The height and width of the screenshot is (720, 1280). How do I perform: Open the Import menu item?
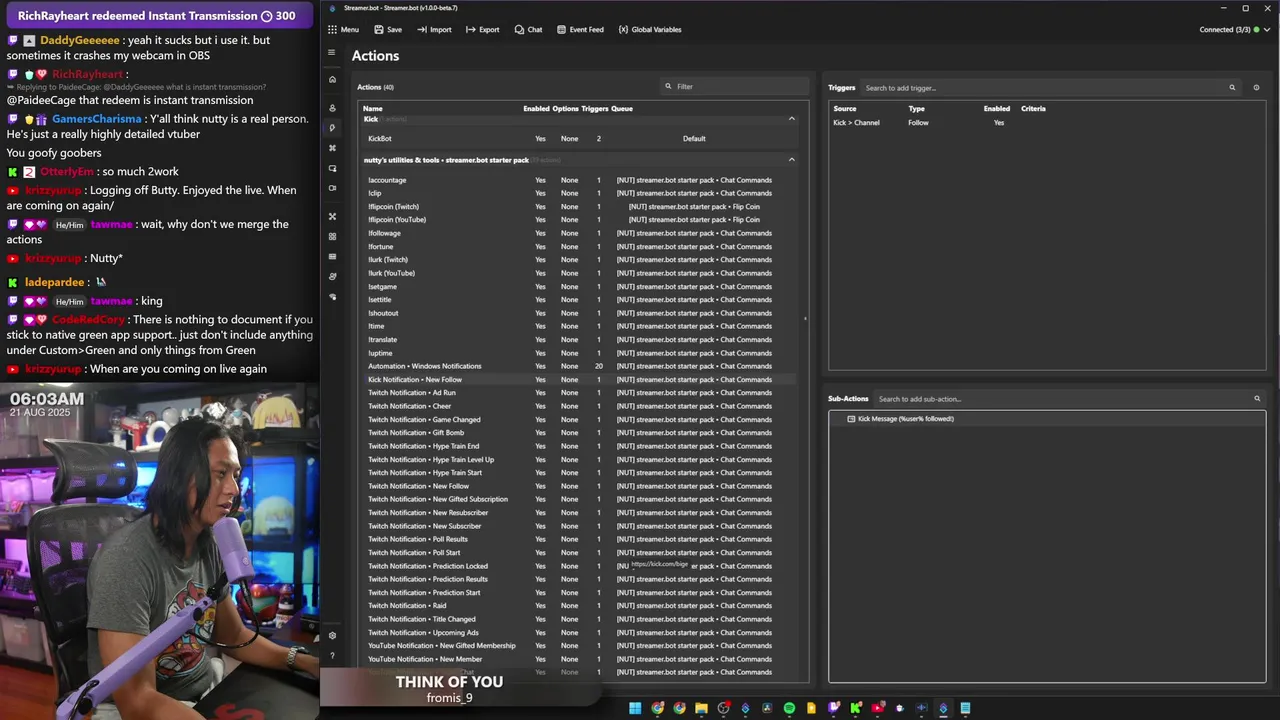[x=434, y=30]
